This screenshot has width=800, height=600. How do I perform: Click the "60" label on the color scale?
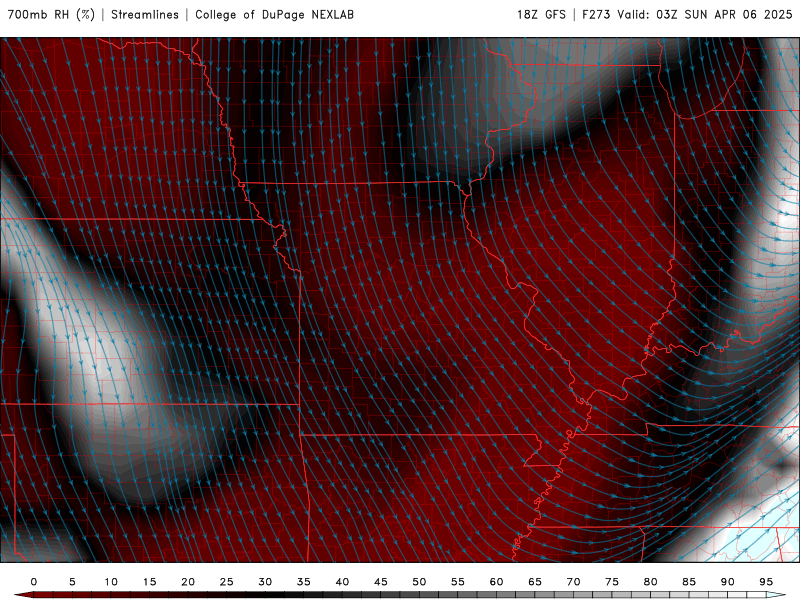(496, 582)
